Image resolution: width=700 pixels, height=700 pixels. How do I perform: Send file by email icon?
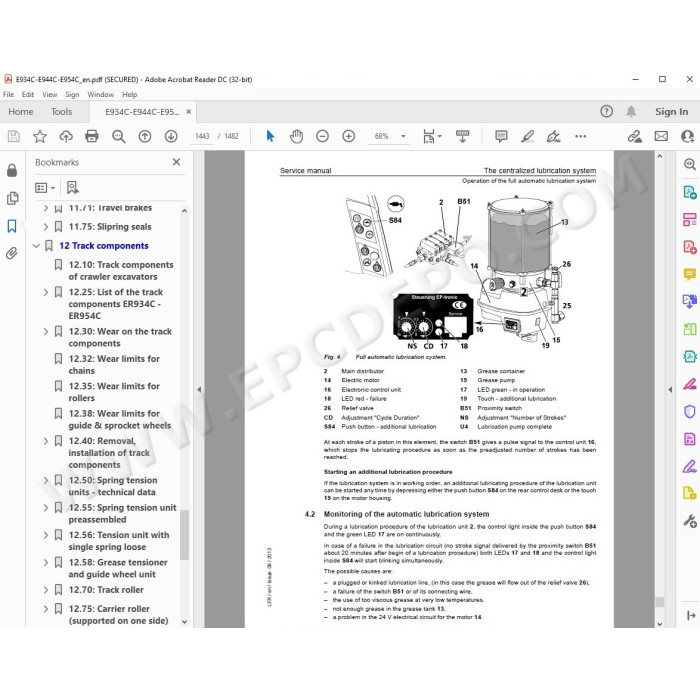point(661,136)
